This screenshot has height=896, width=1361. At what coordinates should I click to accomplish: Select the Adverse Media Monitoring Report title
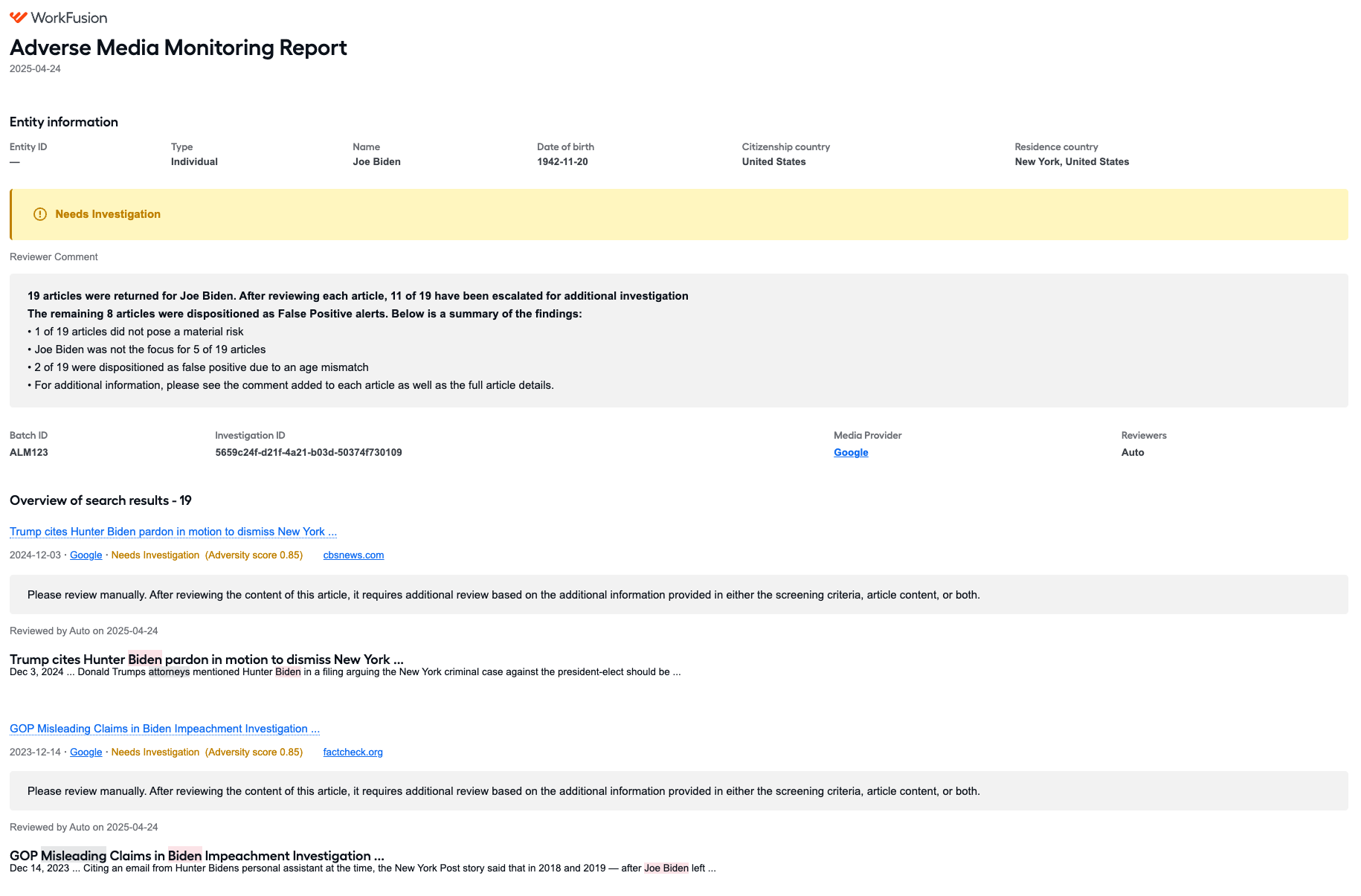[x=178, y=48]
